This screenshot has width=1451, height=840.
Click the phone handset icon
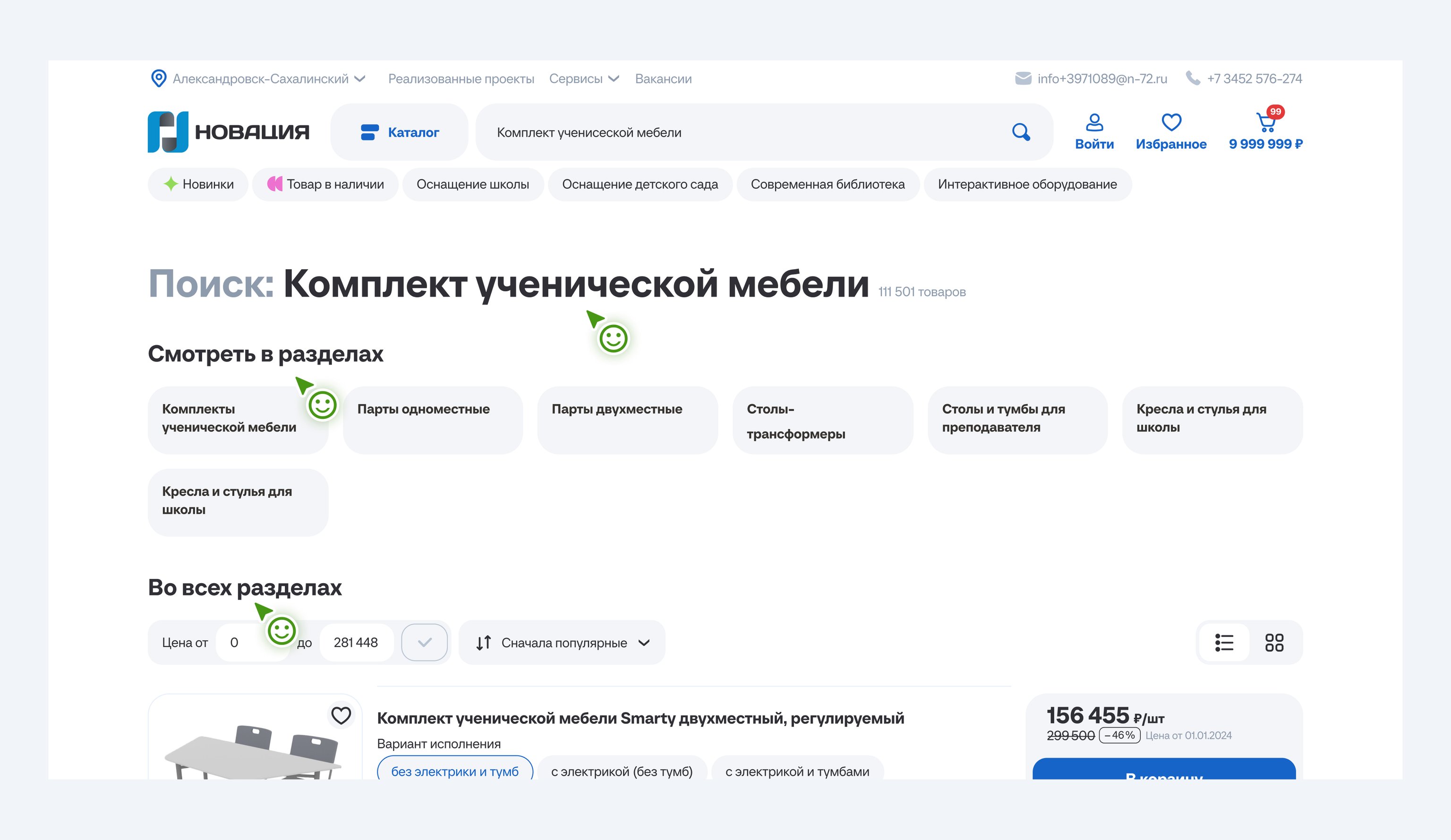[x=1193, y=78]
